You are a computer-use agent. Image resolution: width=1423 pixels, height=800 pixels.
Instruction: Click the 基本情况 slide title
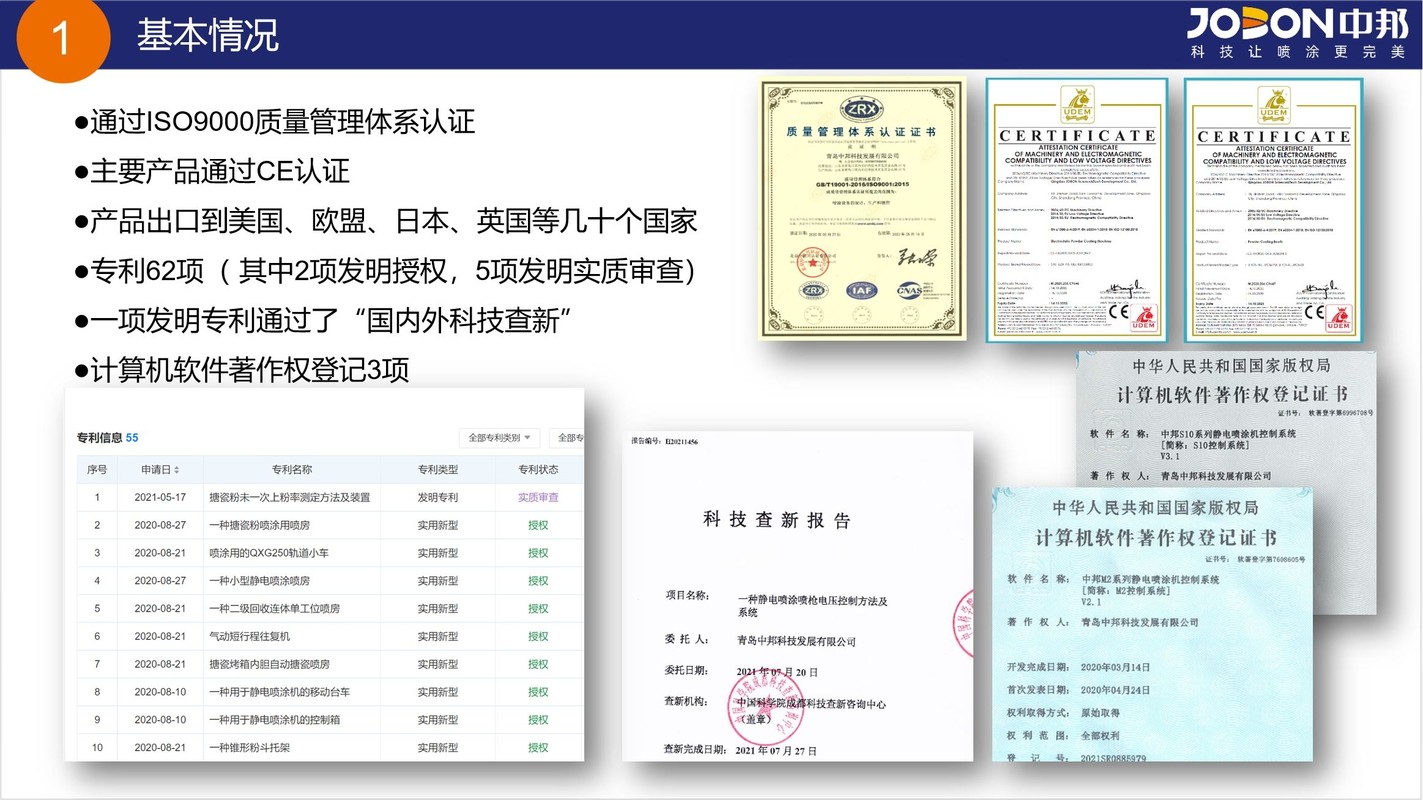coord(207,36)
